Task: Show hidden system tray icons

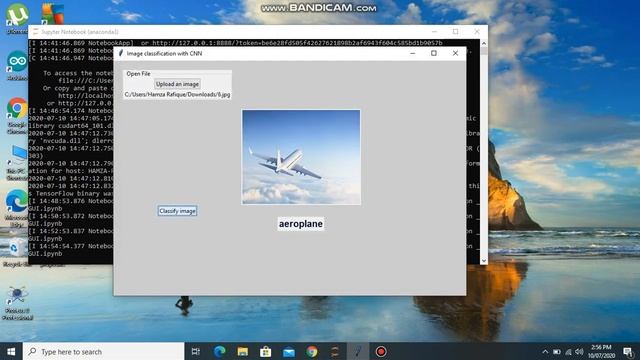Action: pyautogui.click(x=545, y=351)
